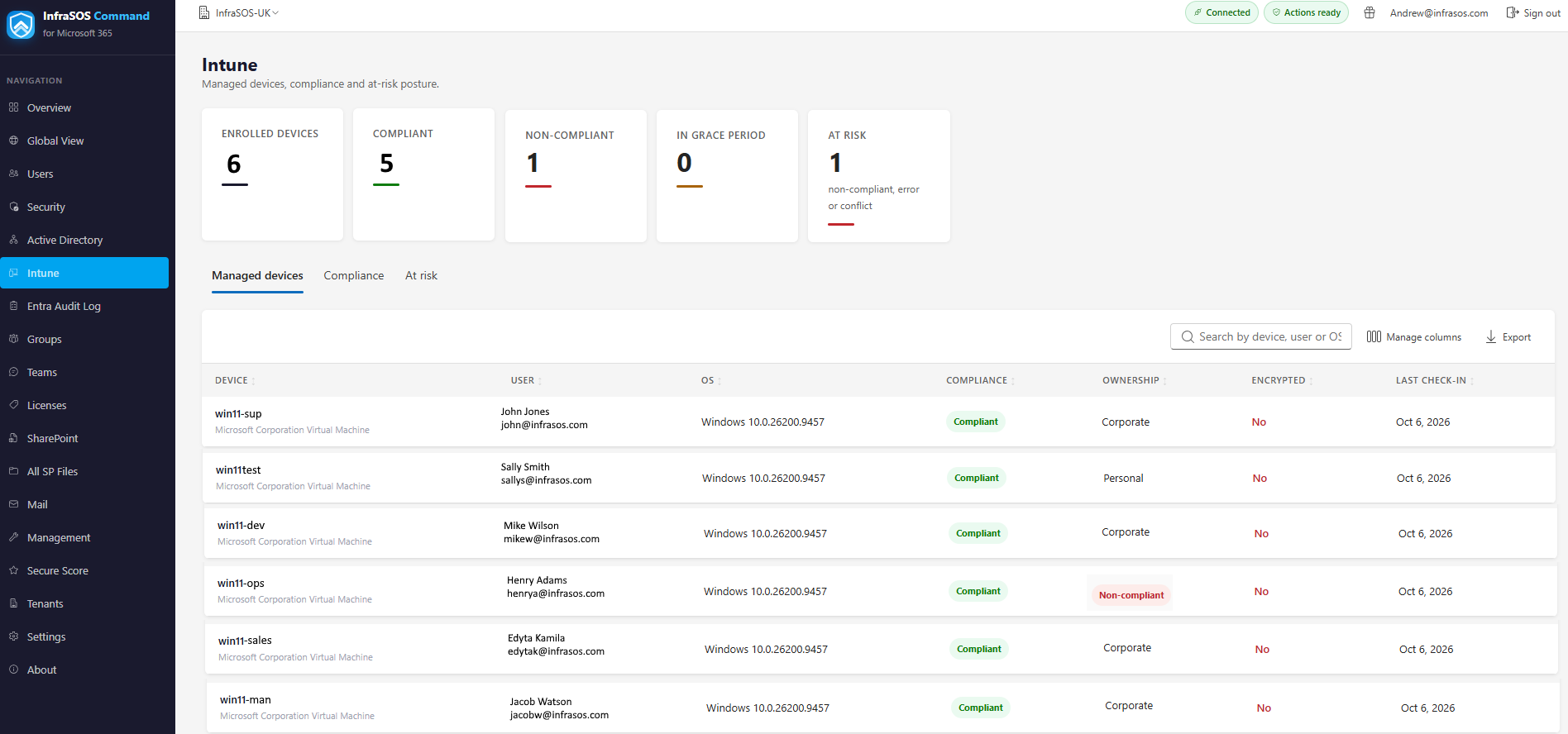Click the Groups sidebar icon
The width and height of the screenshot is (1568, 734).
pos(14,339)
